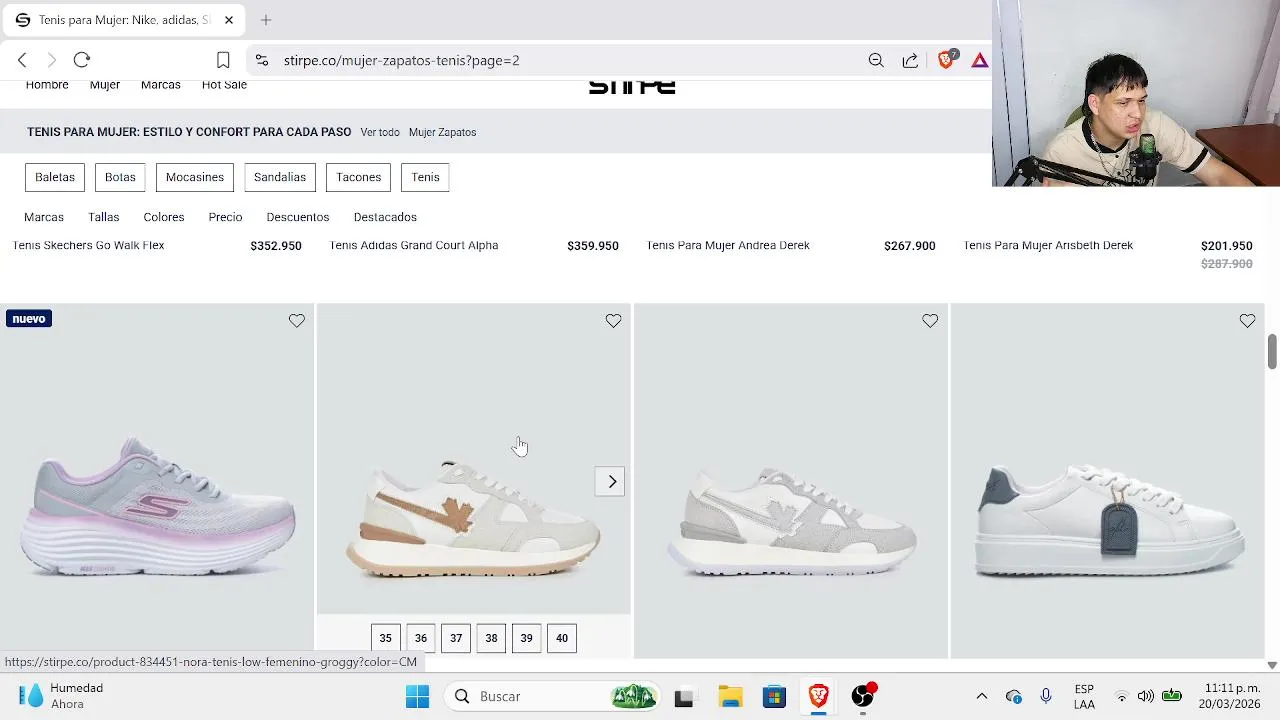Add the white platform sneaker to wishlist
Viewport: 1280px width, 720px height.
point(1247,321)
